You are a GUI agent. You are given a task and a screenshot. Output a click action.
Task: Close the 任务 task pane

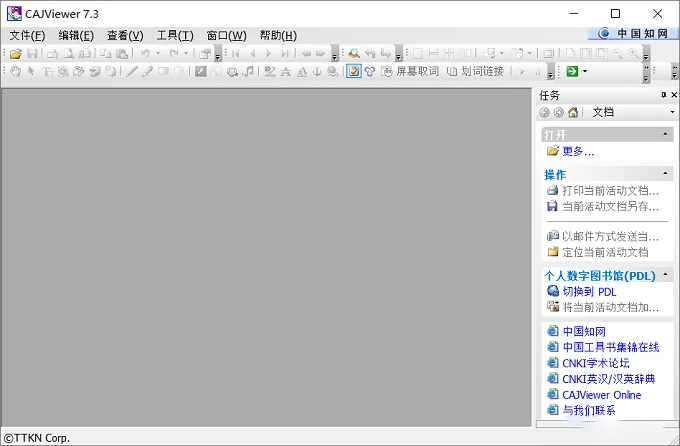[674, 95]
